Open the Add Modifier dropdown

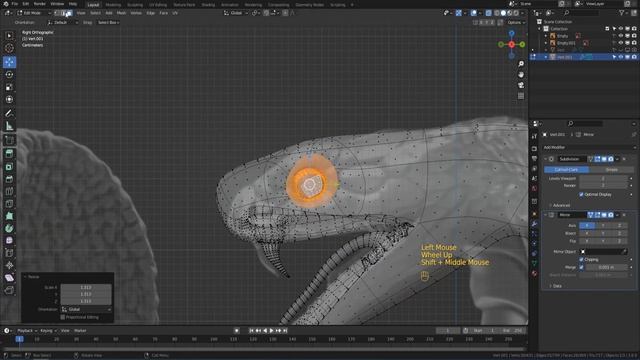click(x=589, y=147)
